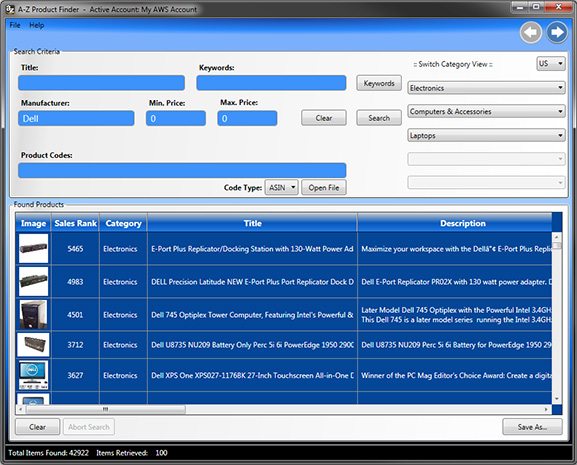
Task: Click the thumbnail for sales rank 5465
Action: point(33,249)
